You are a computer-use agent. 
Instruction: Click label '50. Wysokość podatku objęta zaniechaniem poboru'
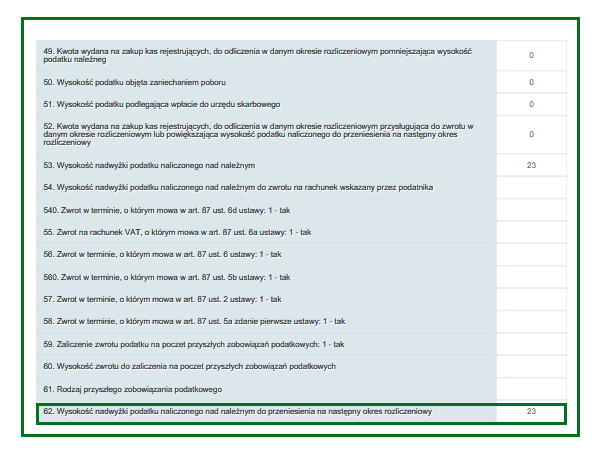(134, 82)
